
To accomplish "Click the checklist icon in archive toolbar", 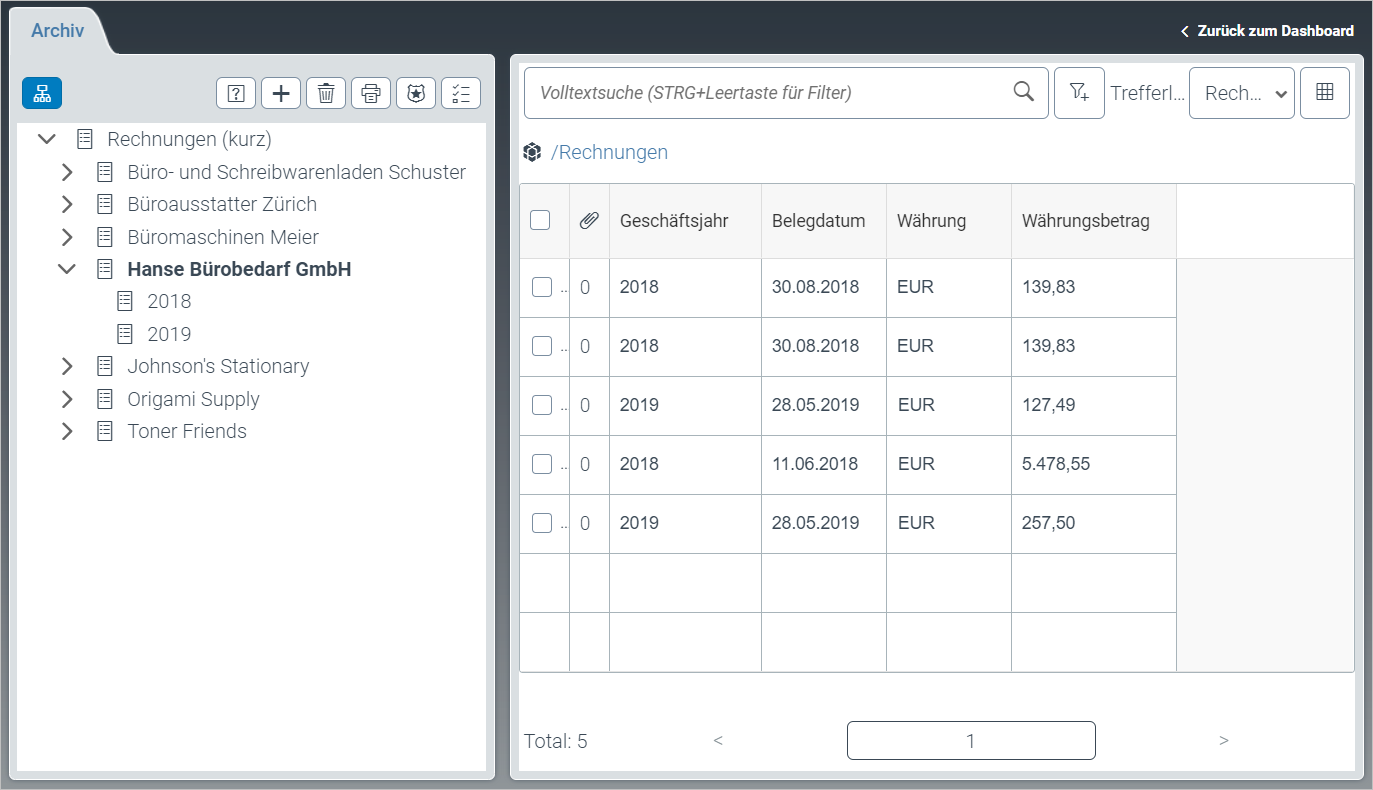I will 461,93.
